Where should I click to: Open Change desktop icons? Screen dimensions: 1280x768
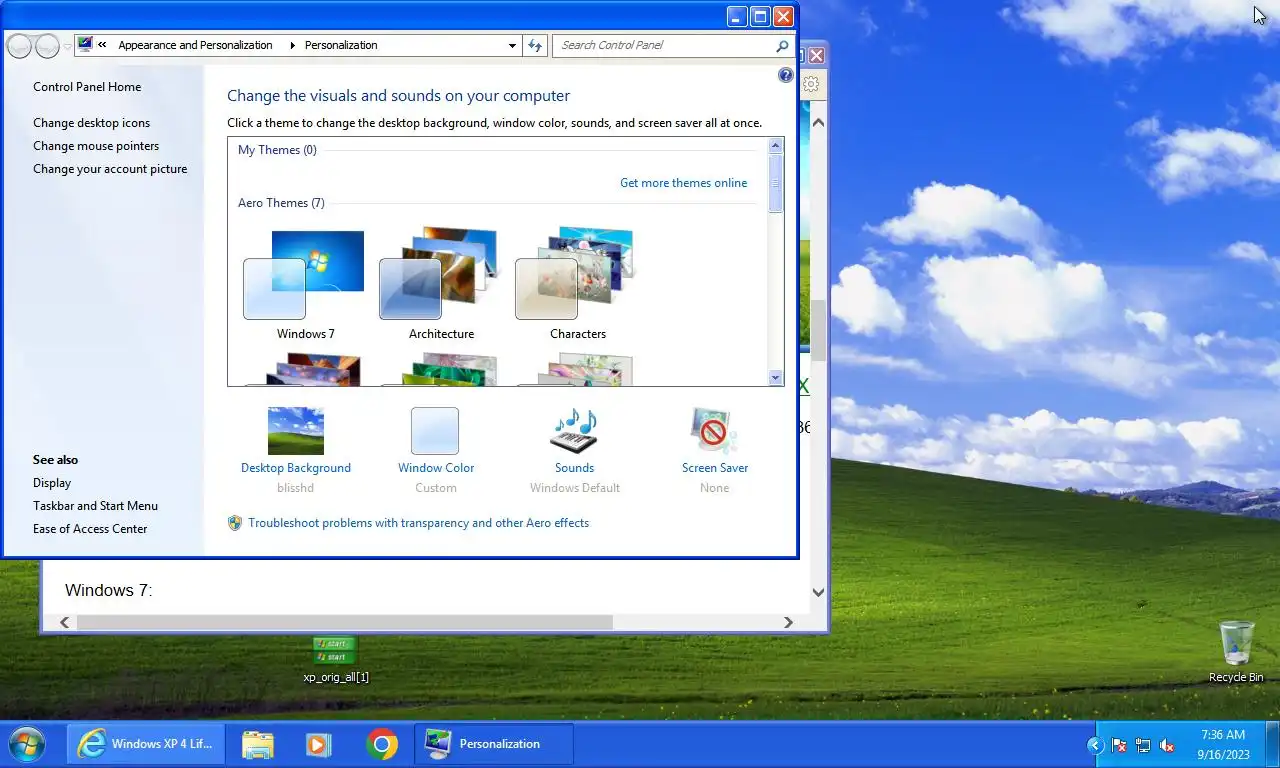91,123
